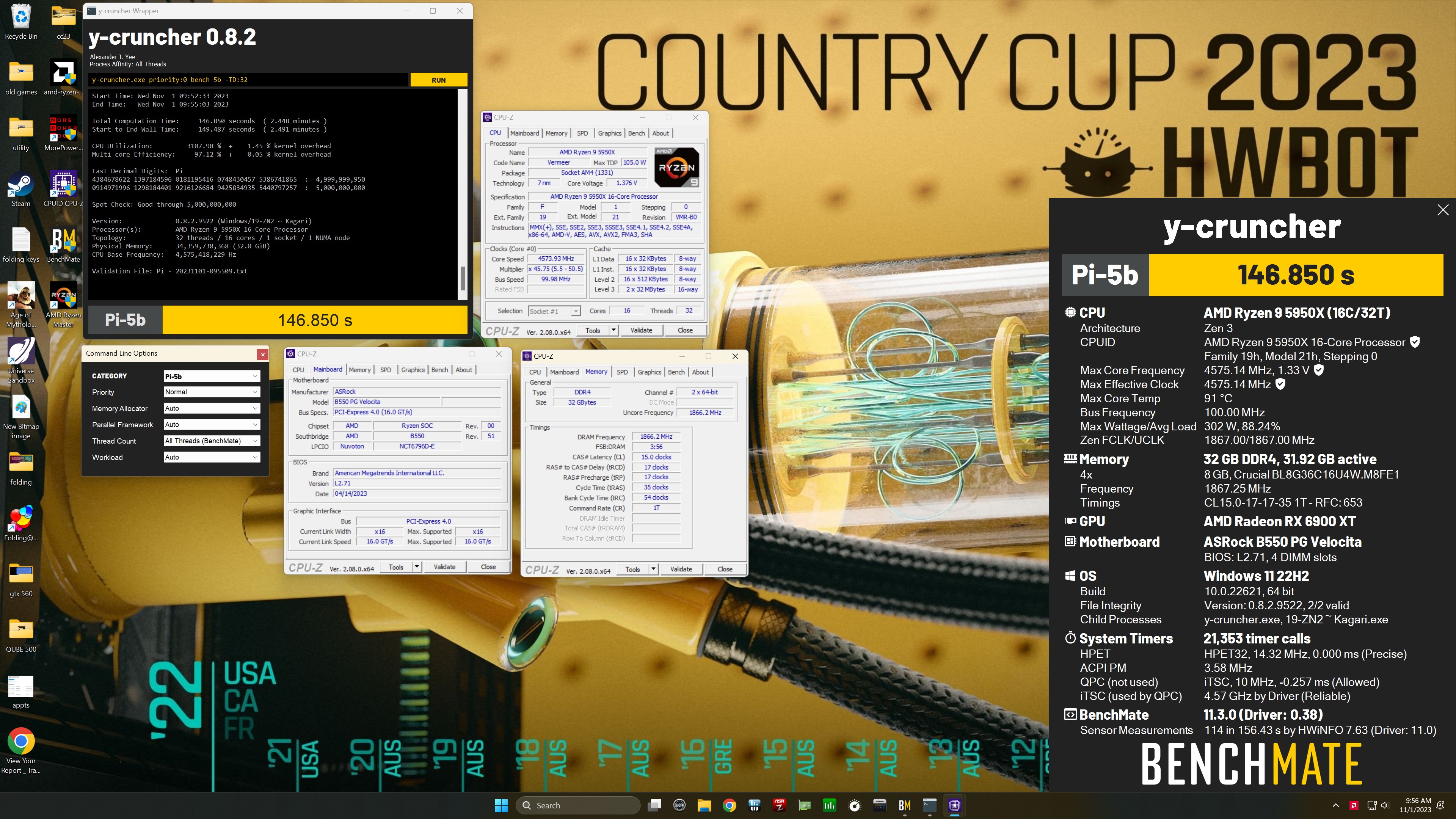Select the gtx 560 folder icon
1456x819 pixels.
tap(21, 579)
